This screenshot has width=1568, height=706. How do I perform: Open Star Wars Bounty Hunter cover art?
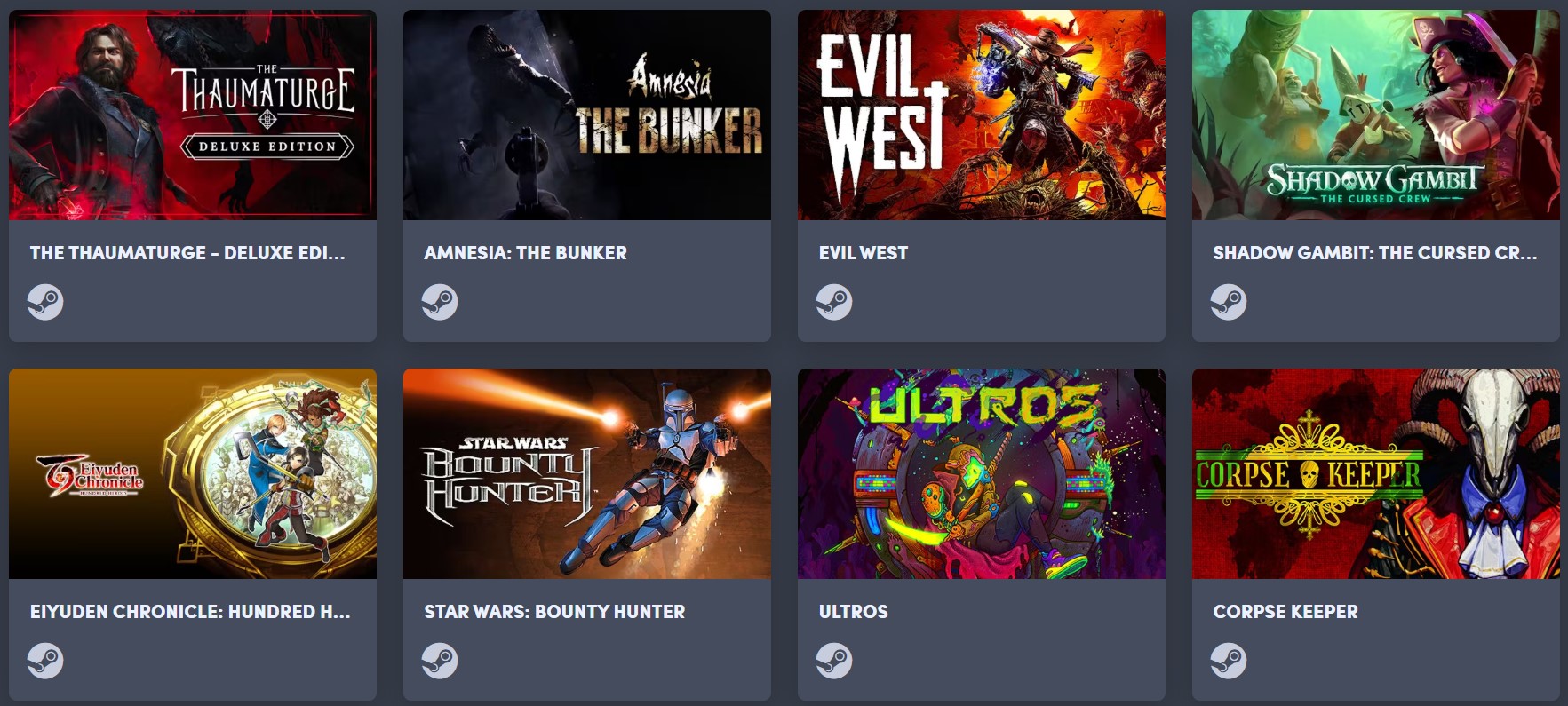click(x=587, y=473)
